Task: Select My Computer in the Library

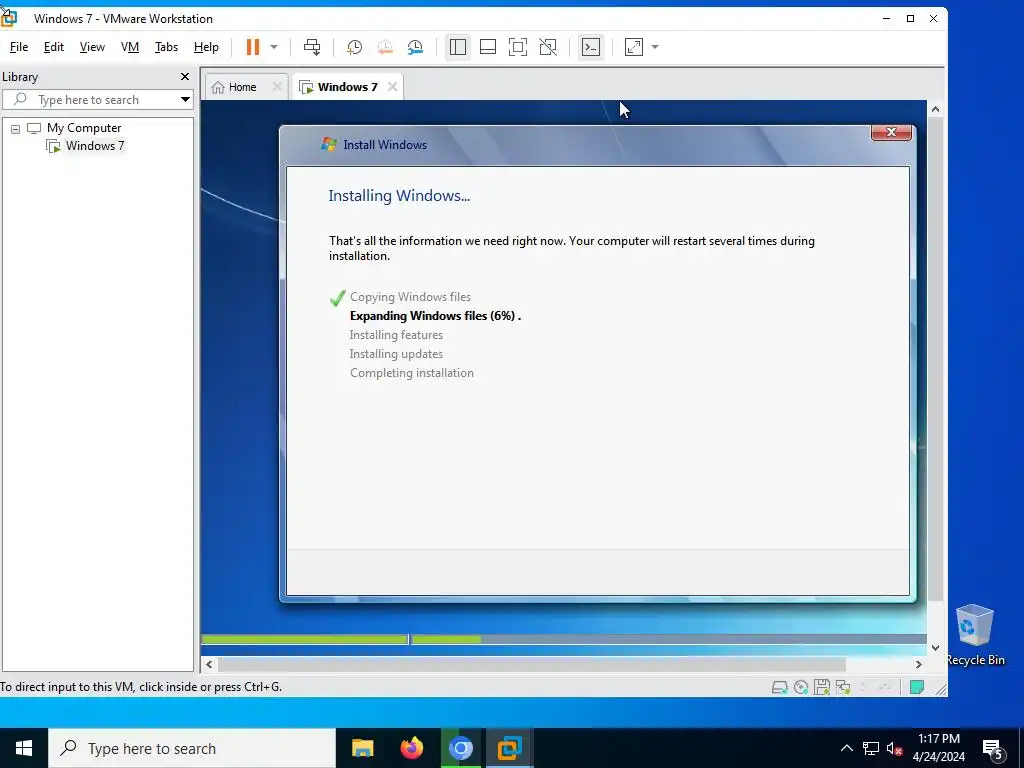Action: [84, 128]
